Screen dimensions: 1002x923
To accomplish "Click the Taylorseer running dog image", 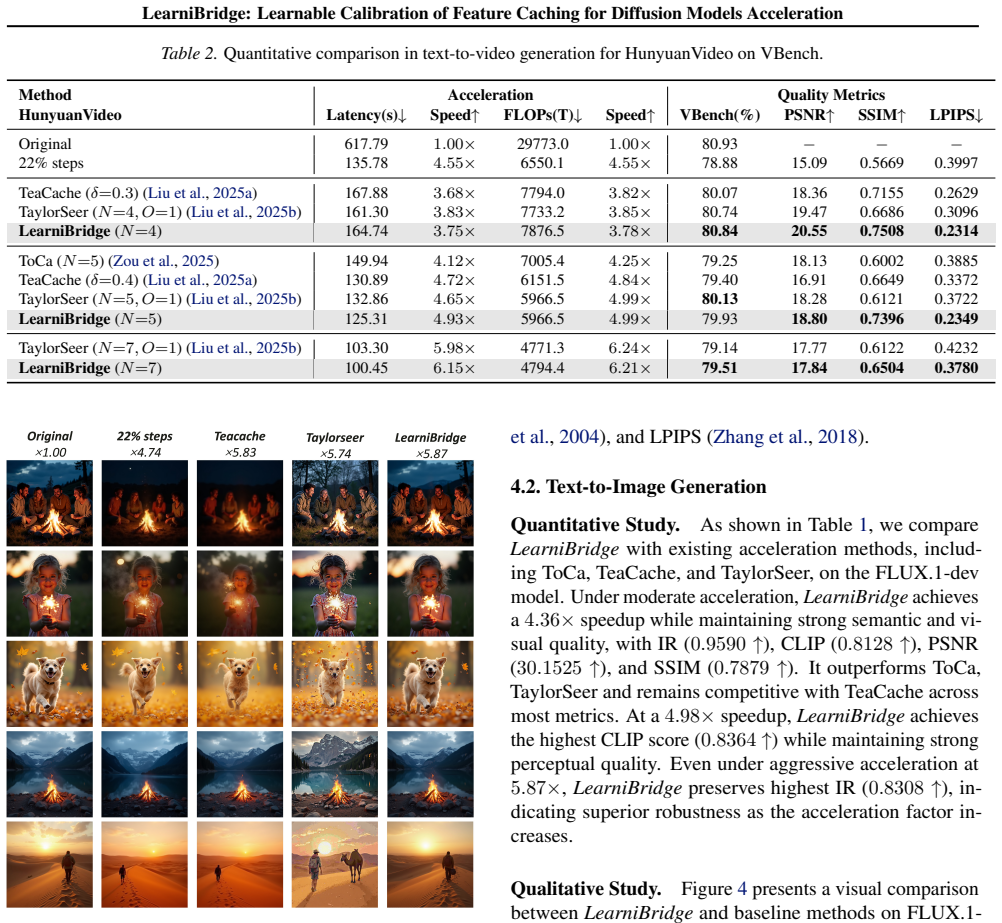I will [335, 684].
